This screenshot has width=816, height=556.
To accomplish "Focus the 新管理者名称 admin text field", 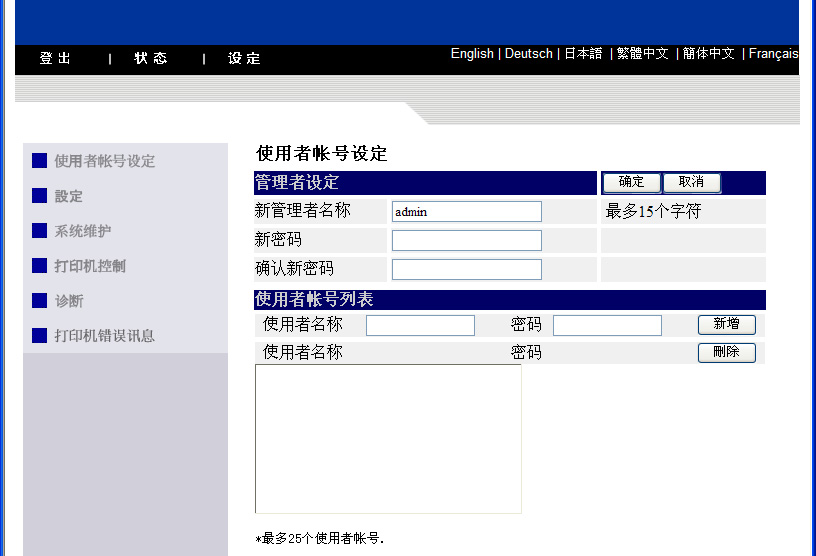I will (466, 212).
